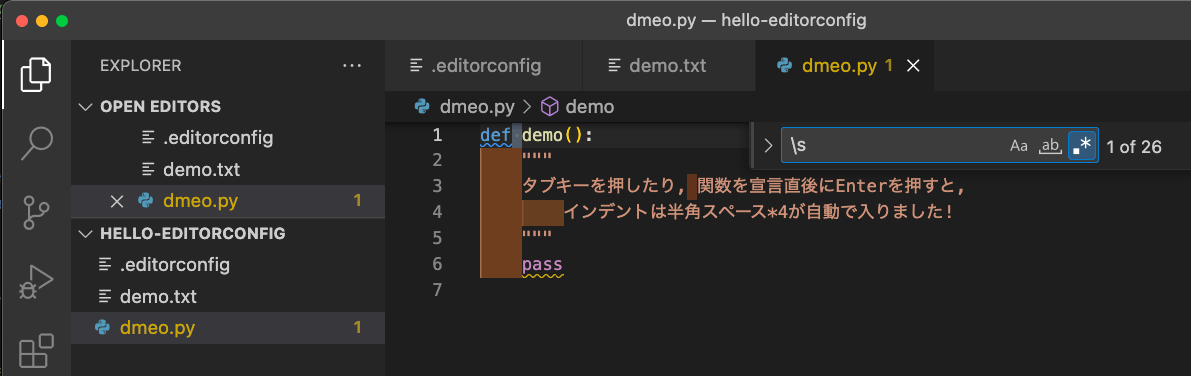
Task: Click line number 4 in gutter
Action: coord(437,212)
